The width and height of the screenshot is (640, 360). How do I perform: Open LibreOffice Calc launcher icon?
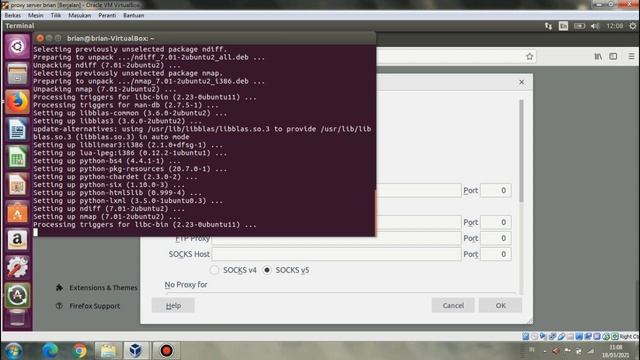17,157
